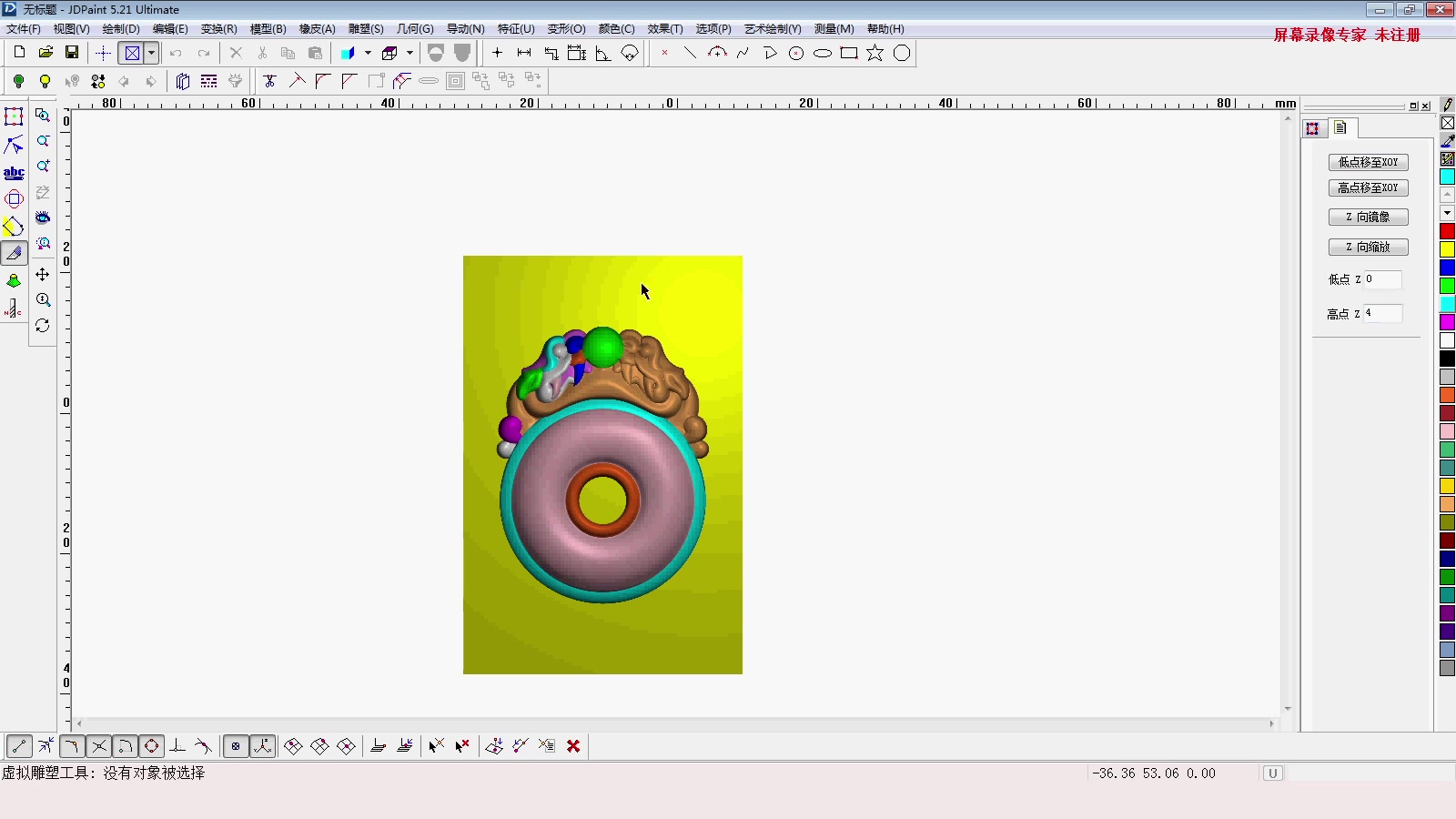
Task: Open dropdown arrow beside cyan cube icon
Action: coord(368,53)
